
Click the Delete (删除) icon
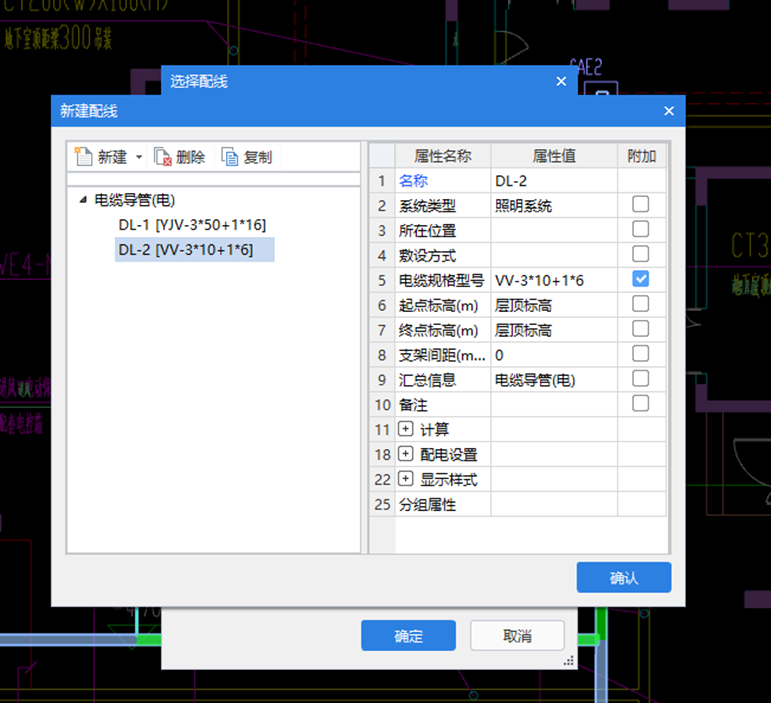coord(163,157)
